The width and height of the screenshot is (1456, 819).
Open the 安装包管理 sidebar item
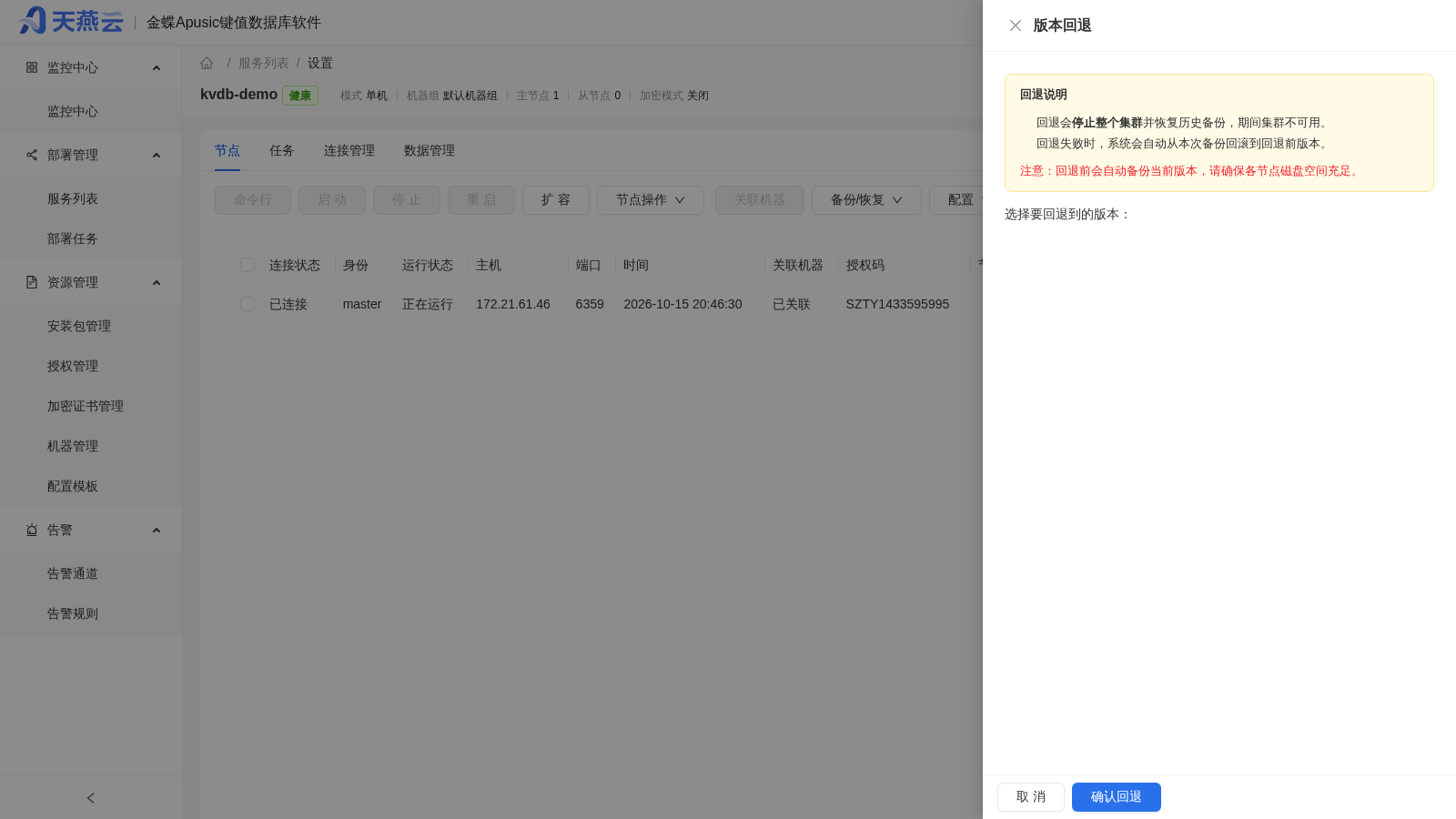(91, 326)
